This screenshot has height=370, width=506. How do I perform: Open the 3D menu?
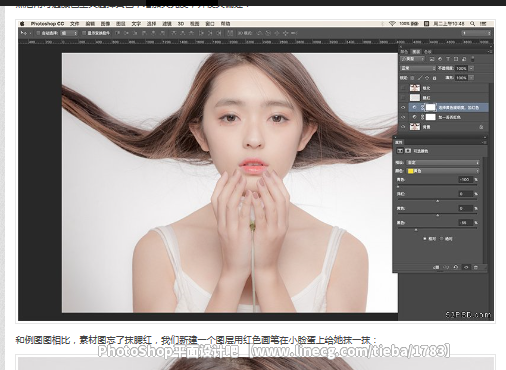[181, 24]
